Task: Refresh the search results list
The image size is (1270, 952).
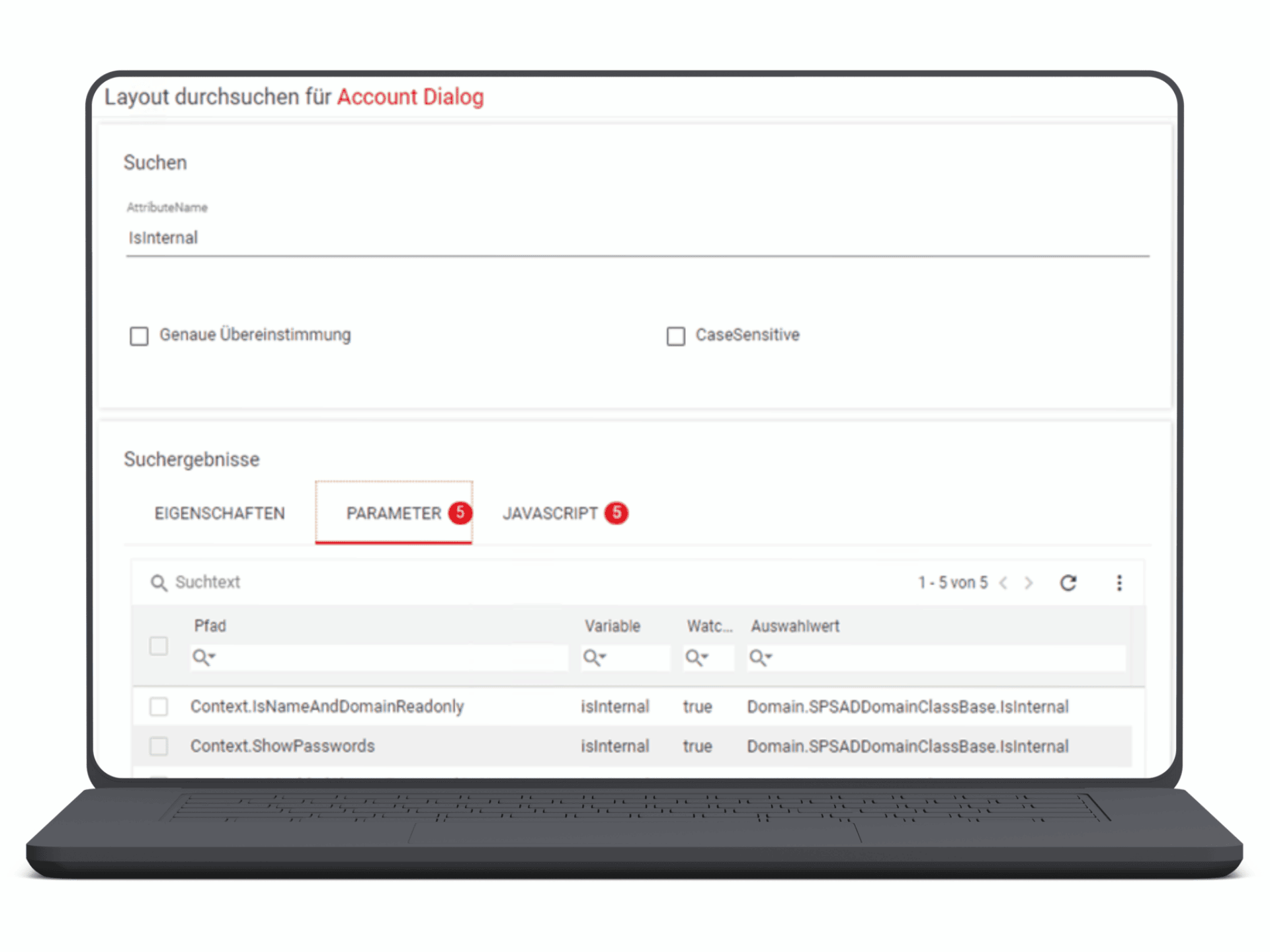Action: tap(1069, 583)
